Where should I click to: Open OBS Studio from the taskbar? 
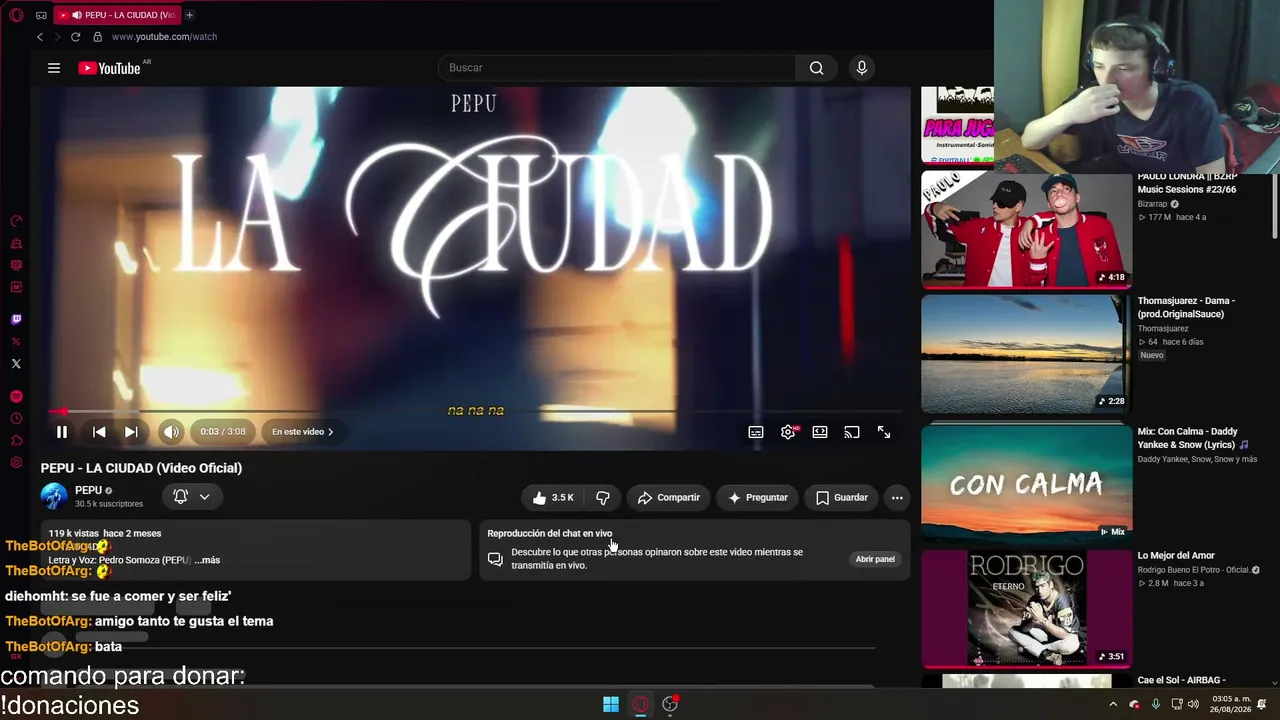(x=670, y=704)
